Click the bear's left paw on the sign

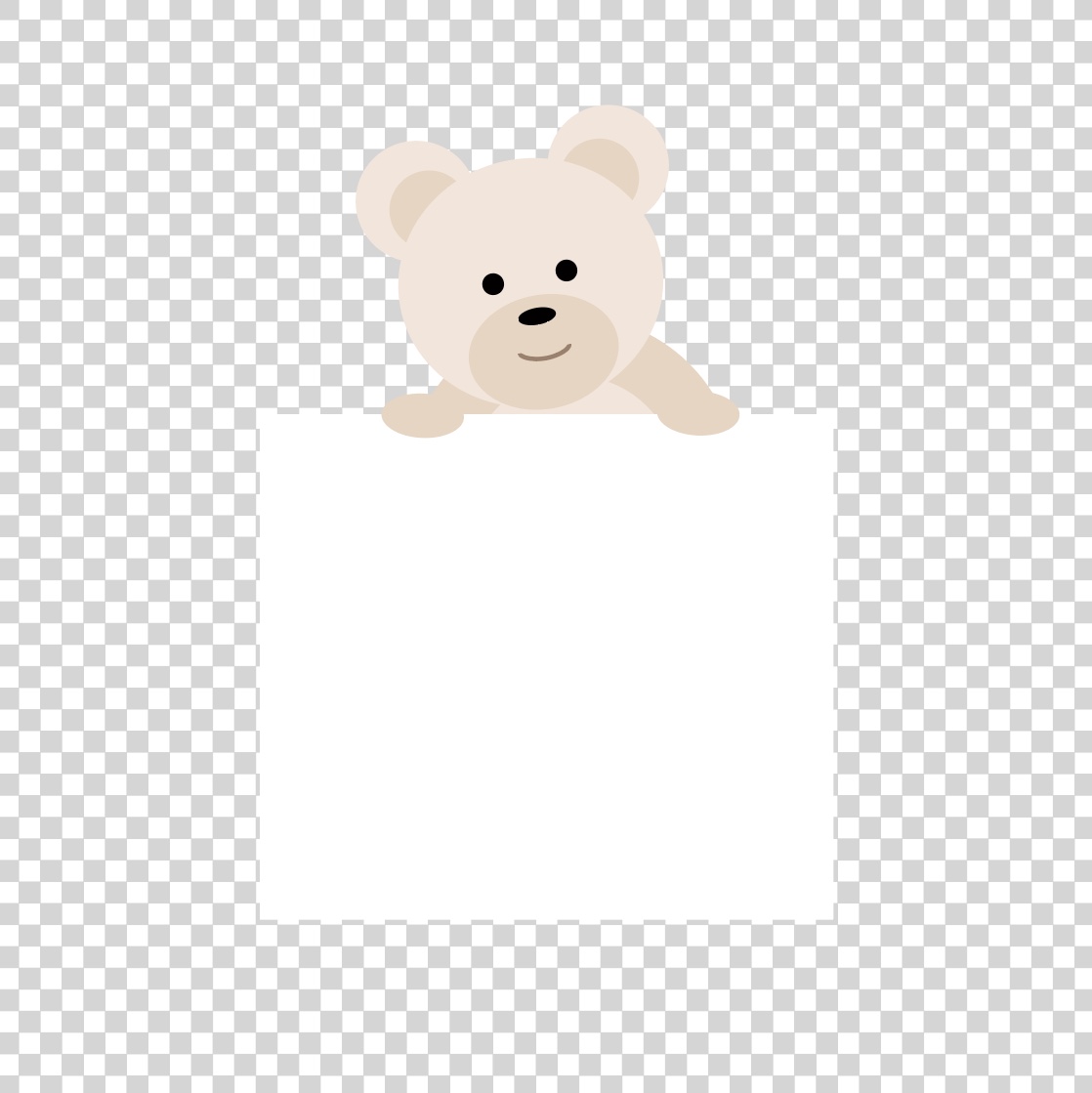click(422, 417)
